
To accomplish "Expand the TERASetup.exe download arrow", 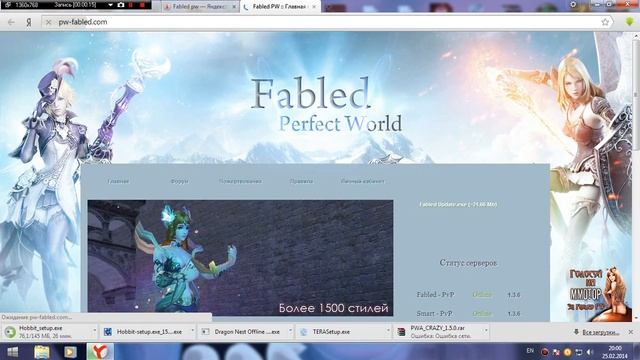I will pyautogui.click(x=388, y=331).
